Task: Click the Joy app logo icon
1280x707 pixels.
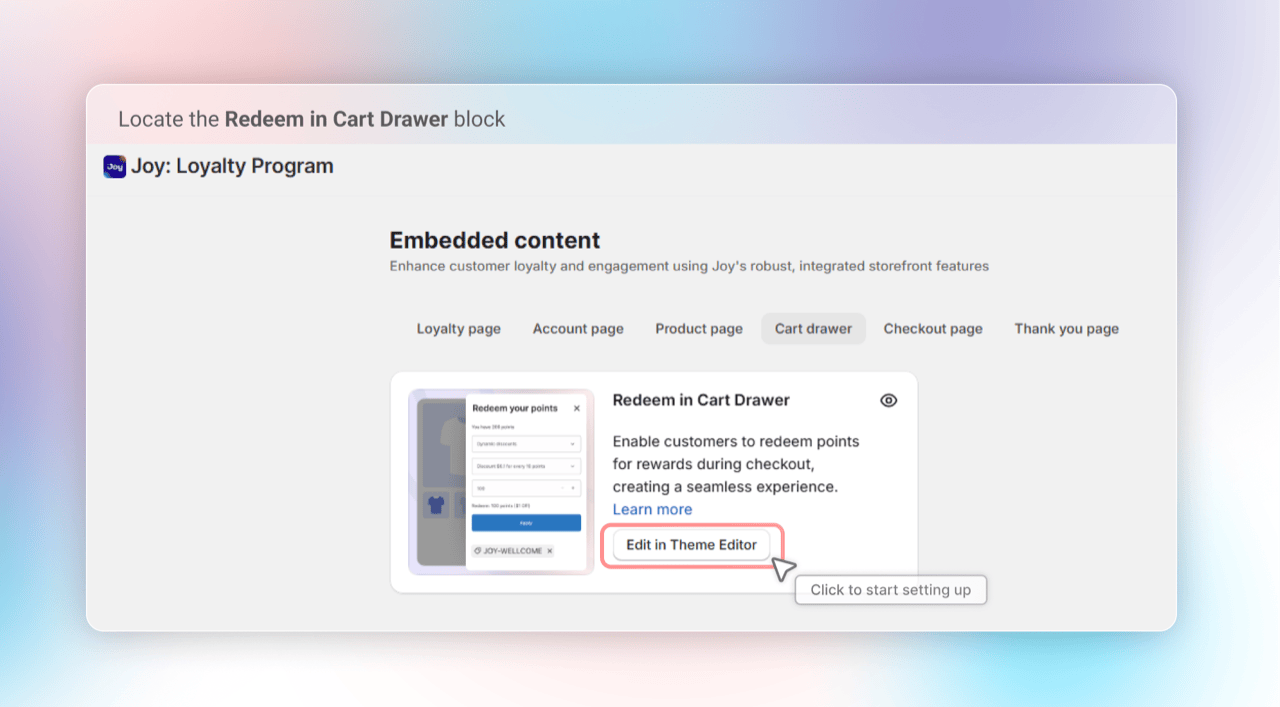Action: [x=115, y=166]
